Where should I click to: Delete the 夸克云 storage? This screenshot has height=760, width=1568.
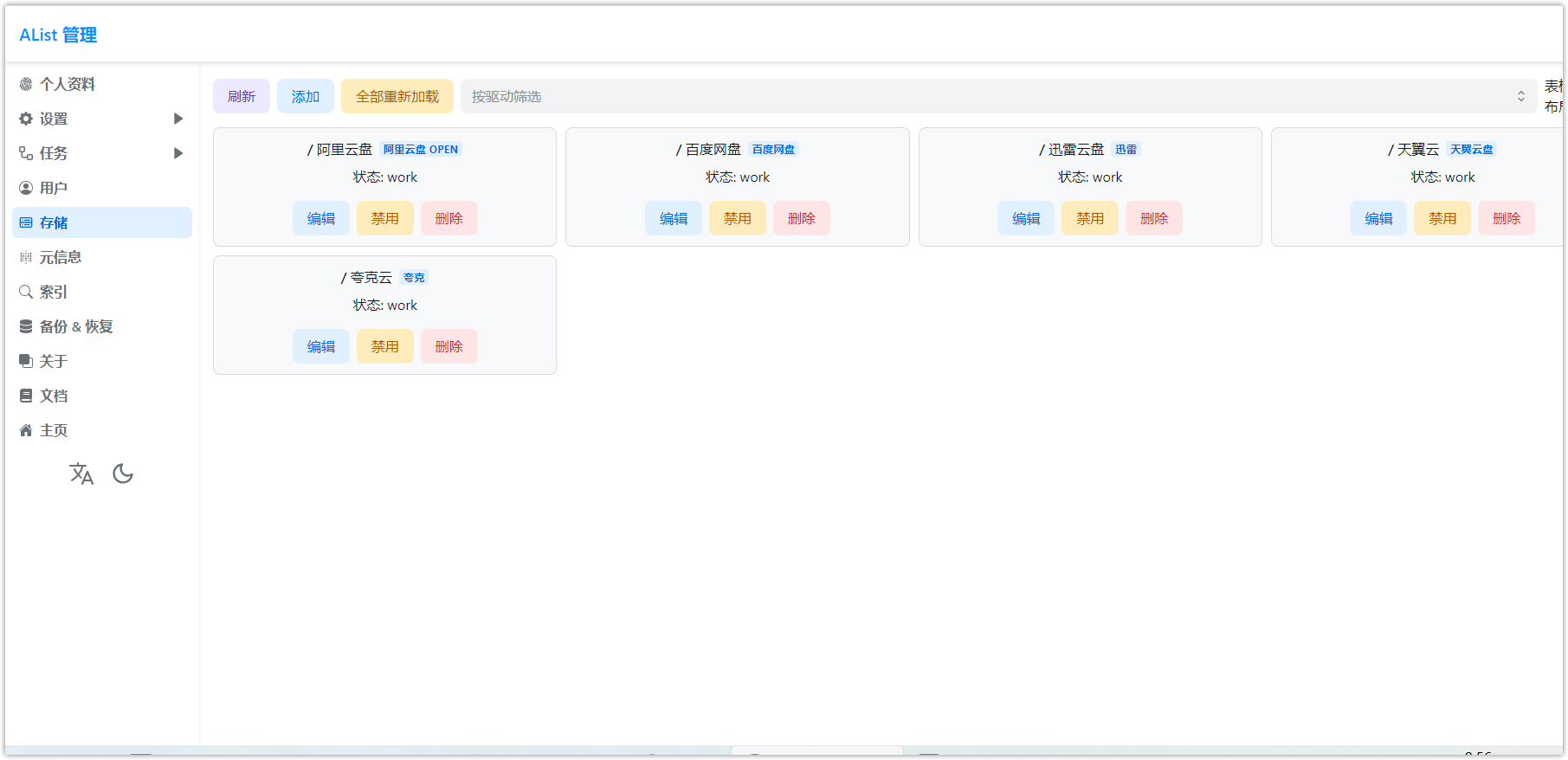coord(449,346)
